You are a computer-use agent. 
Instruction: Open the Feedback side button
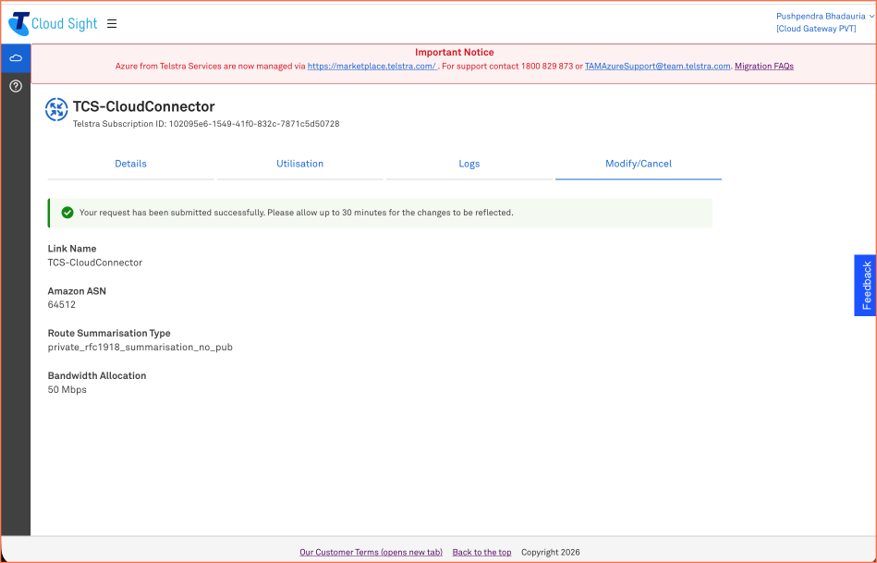[865, 285]
